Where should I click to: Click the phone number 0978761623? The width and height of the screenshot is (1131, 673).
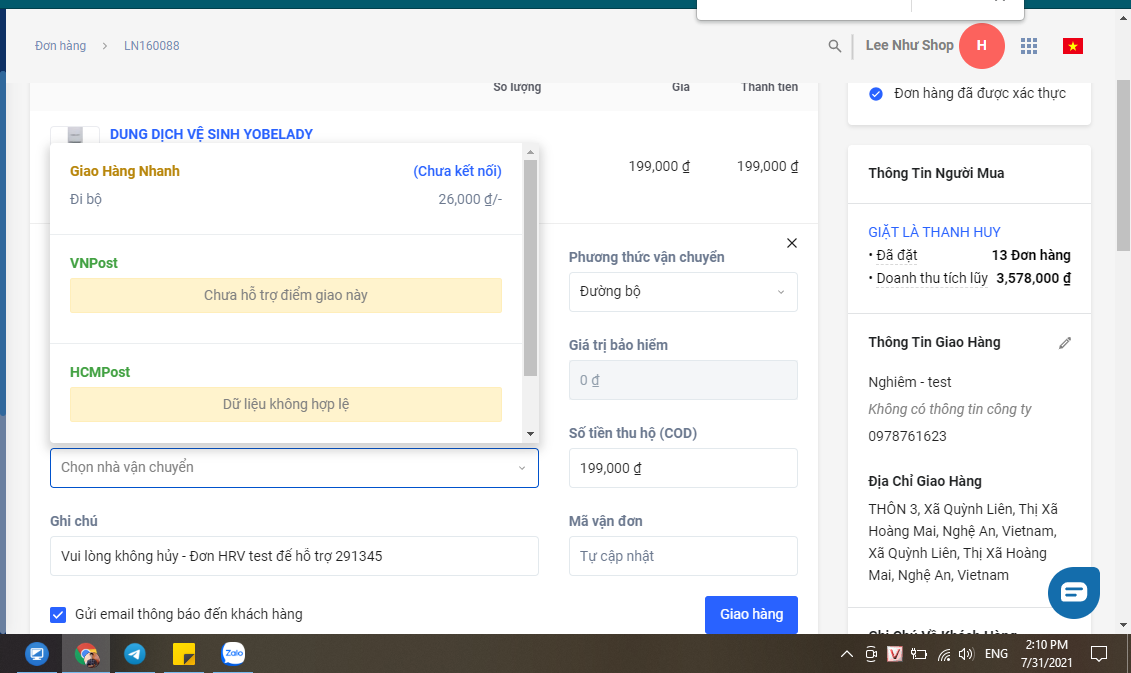907,436
